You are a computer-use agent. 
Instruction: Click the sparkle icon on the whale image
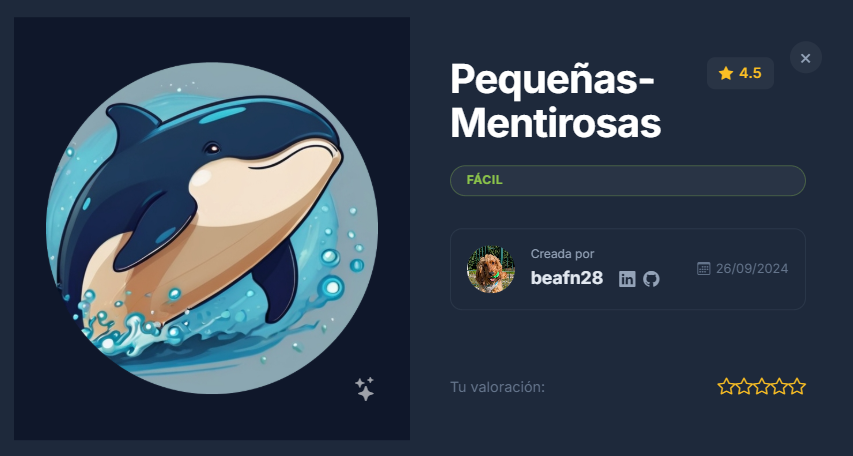pyautogui.click(x=364, y=389)
